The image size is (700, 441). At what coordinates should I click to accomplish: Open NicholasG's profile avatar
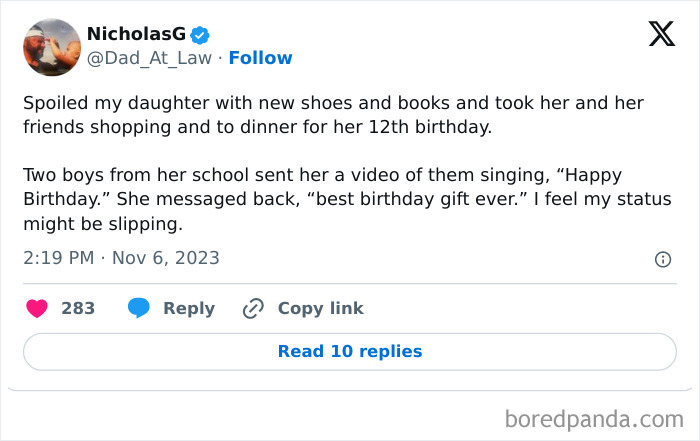(51, 47)
